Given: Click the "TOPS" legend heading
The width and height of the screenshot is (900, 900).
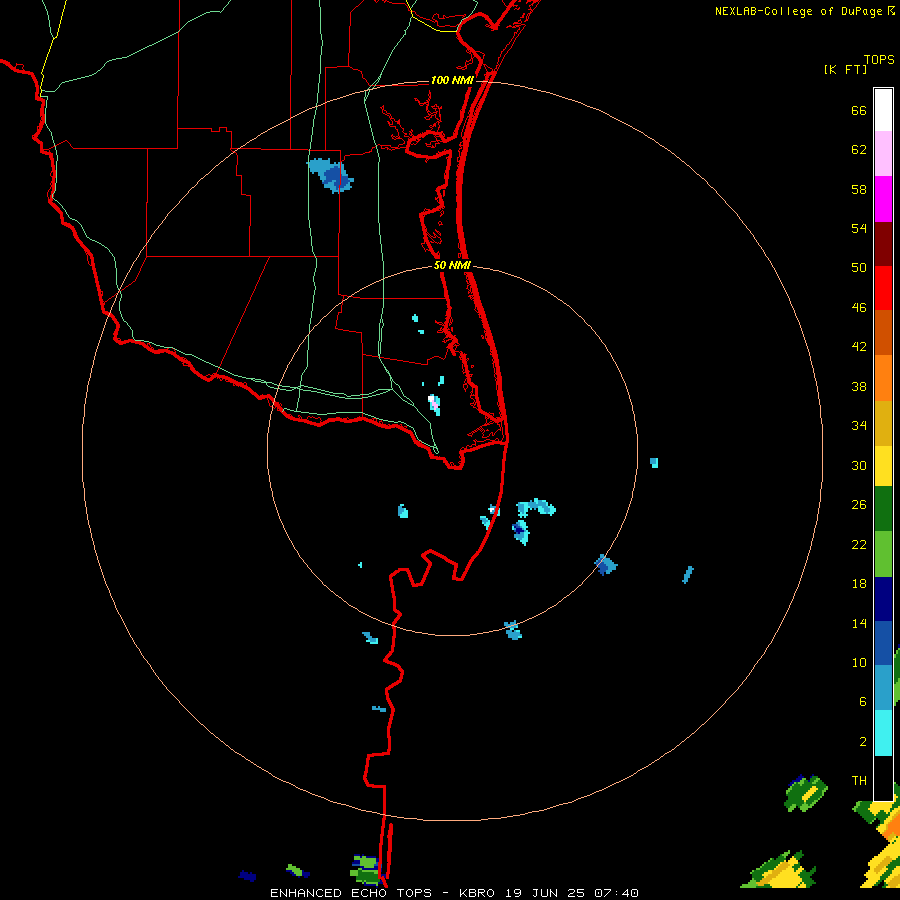Looking at the screenshot, I should click(x=879, y=59).
